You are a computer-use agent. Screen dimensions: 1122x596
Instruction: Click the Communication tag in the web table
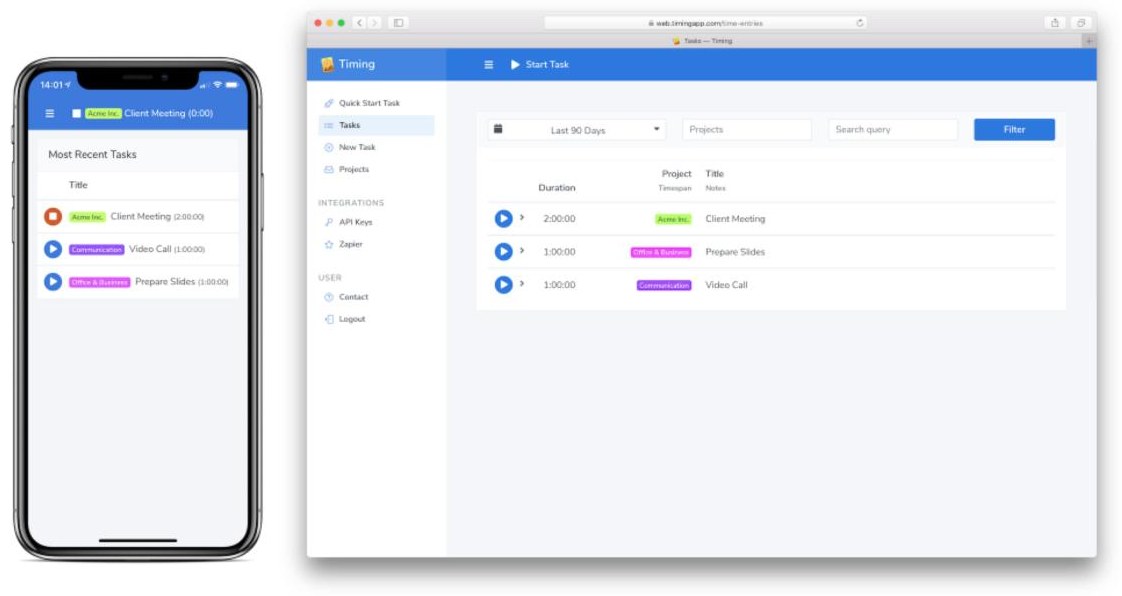664,285
